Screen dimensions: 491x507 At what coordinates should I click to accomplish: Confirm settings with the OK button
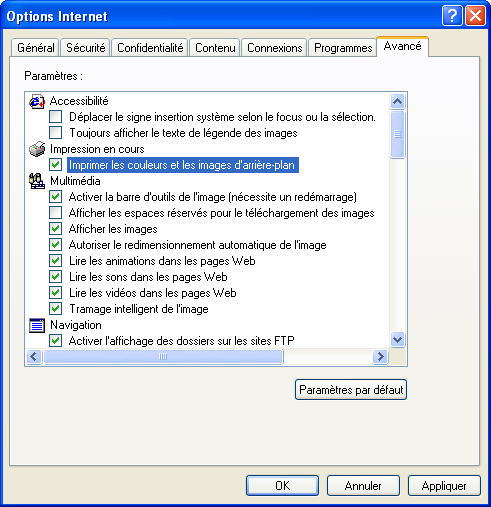(282, 486)
